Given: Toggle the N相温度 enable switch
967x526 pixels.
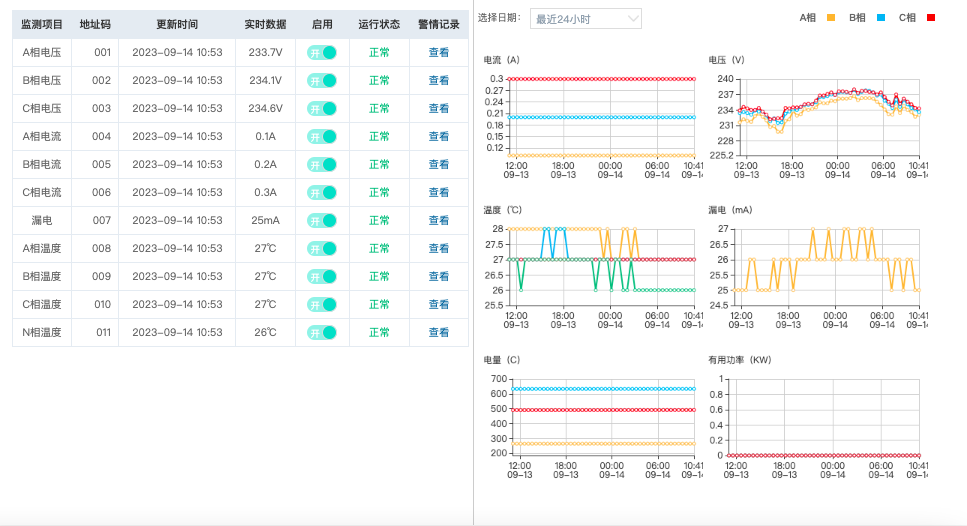Looking at the screenshot, I should click(322, 333).
